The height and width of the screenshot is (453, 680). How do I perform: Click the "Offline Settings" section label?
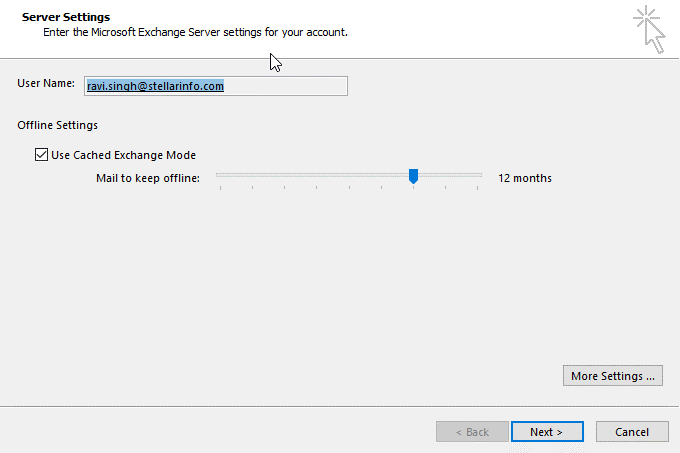click(x=57, y=125)
